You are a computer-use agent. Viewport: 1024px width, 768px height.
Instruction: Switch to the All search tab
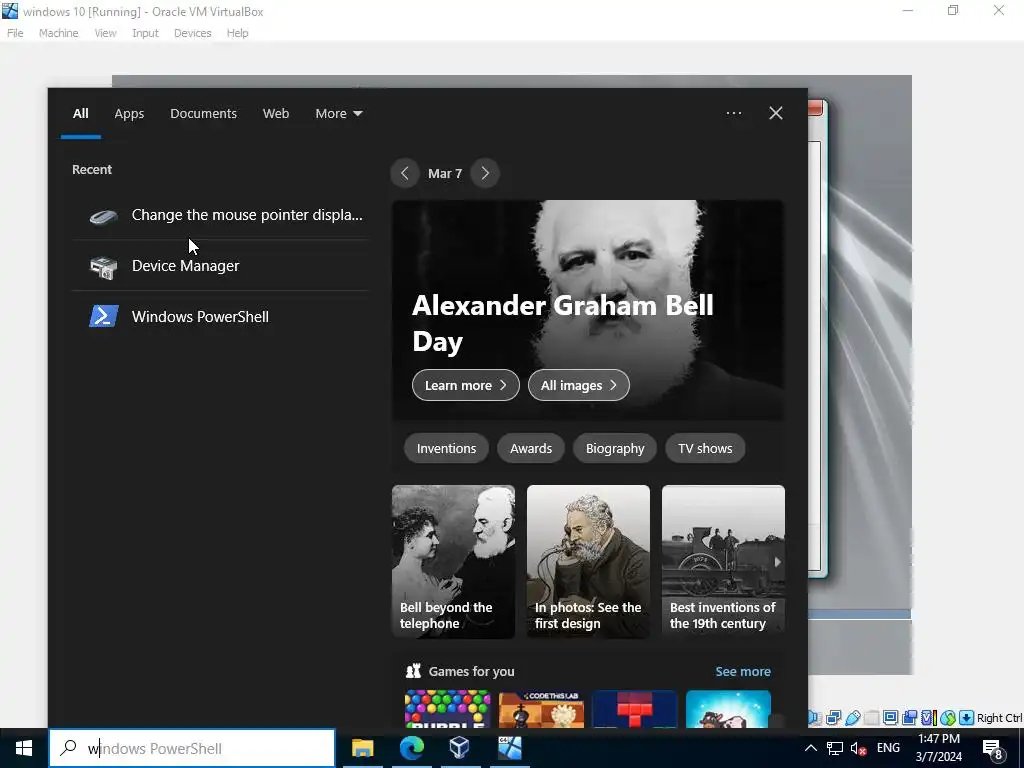[x=81, y=113]
